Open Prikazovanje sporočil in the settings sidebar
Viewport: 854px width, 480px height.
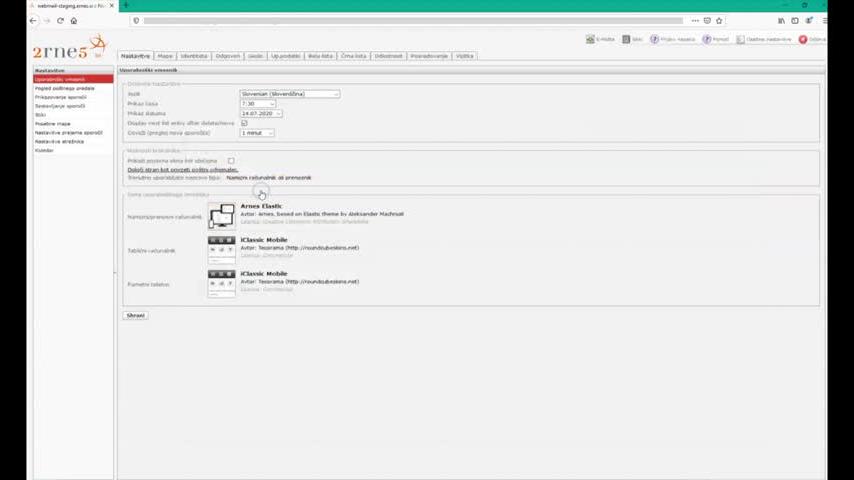(x=61, y=97)
